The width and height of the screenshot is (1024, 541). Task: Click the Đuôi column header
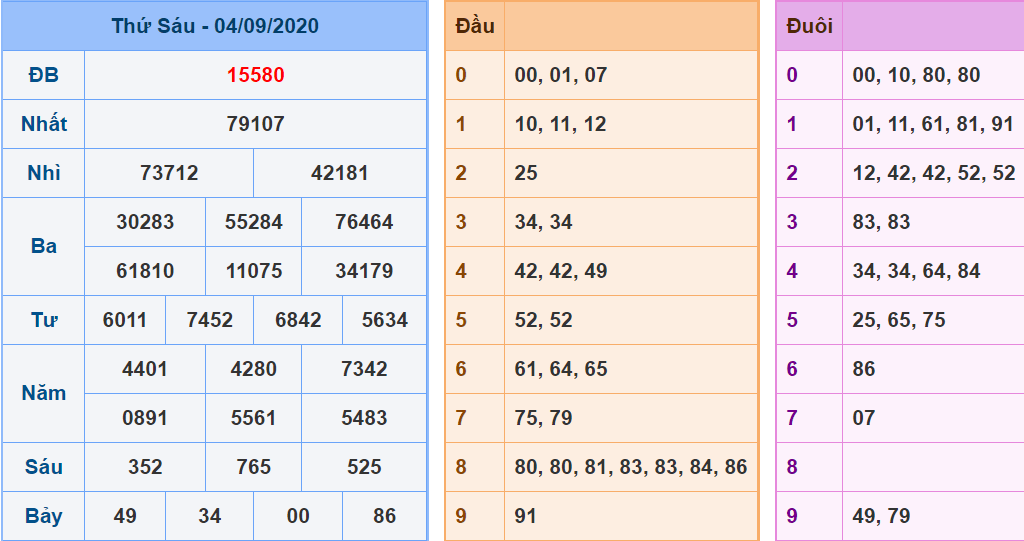pyautogui.click(x=809, y=26)
